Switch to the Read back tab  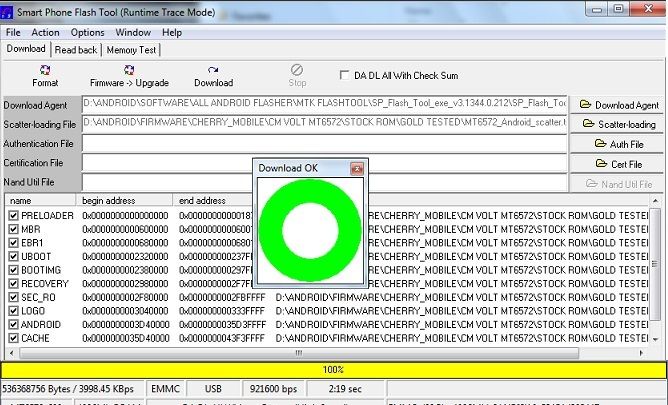pyautogui.click(x=76, y=49)
